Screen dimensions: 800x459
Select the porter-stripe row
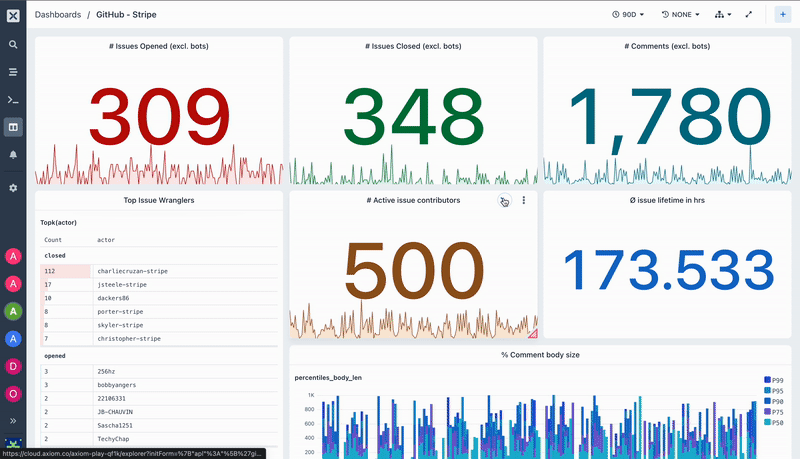click(159, 312)
